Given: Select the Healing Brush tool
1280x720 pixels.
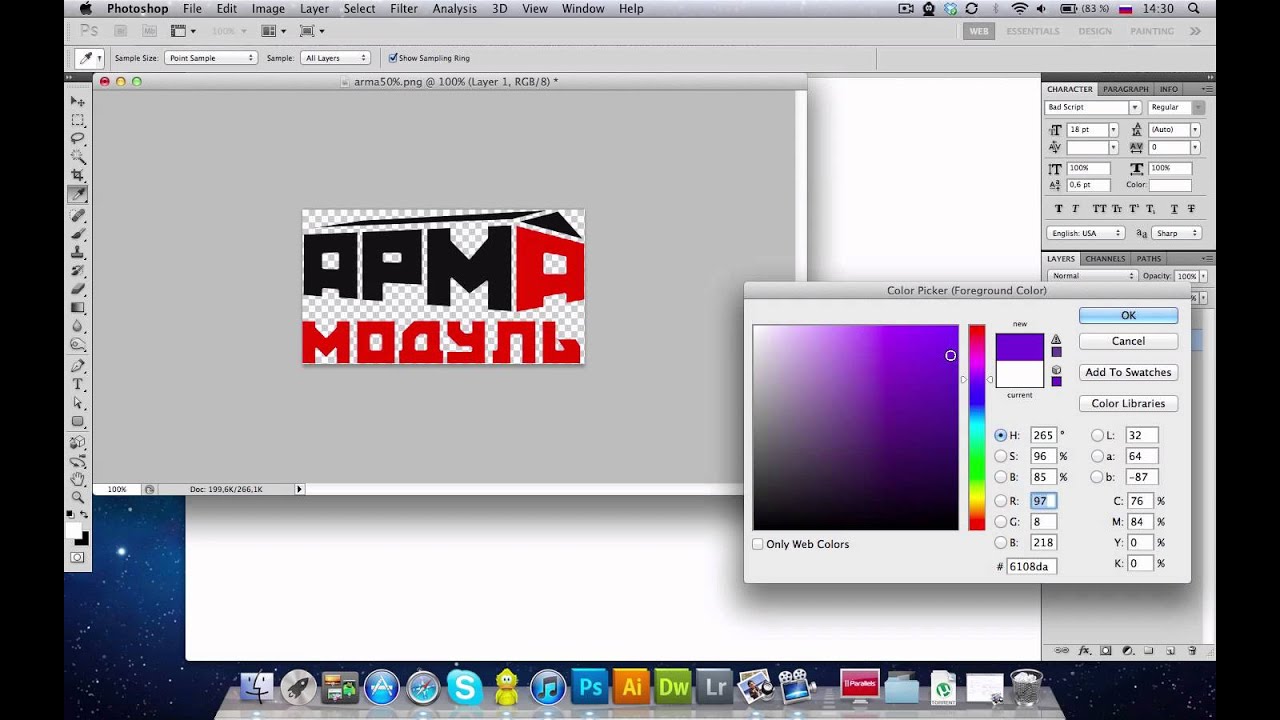Looking at the screenshot, I should point(77,215).
